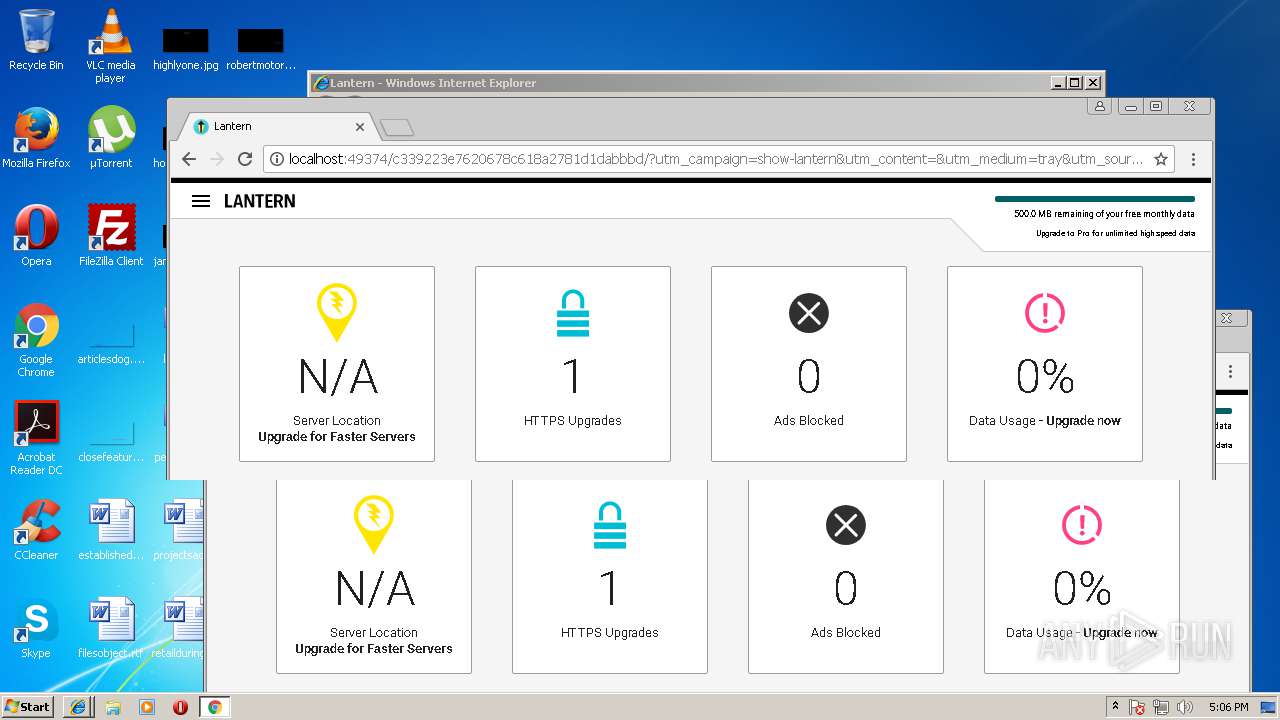The image size is (1280, 720).
Task: Open the Recycle Bin desktop icon
Action: click(36, 41)
